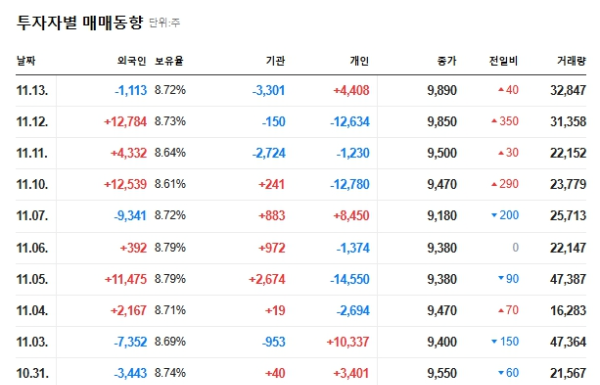
Task: Click foreign net value +392
Action: tap(133, 248)
